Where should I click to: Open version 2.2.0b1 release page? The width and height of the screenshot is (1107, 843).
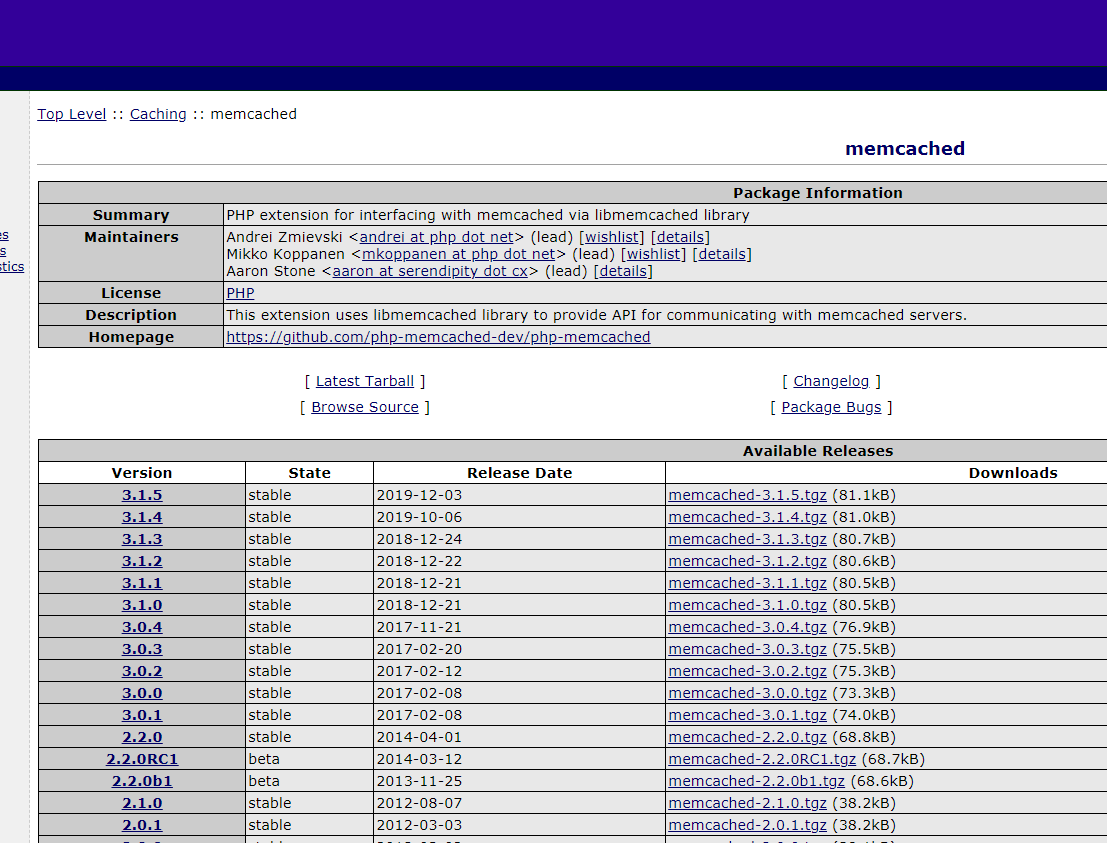coord(142,781)
